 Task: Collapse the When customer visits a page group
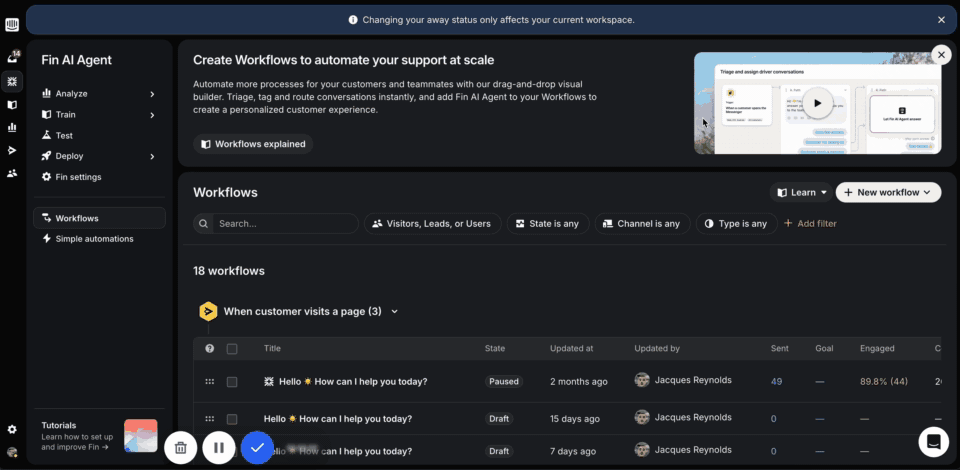click(395, 311)
